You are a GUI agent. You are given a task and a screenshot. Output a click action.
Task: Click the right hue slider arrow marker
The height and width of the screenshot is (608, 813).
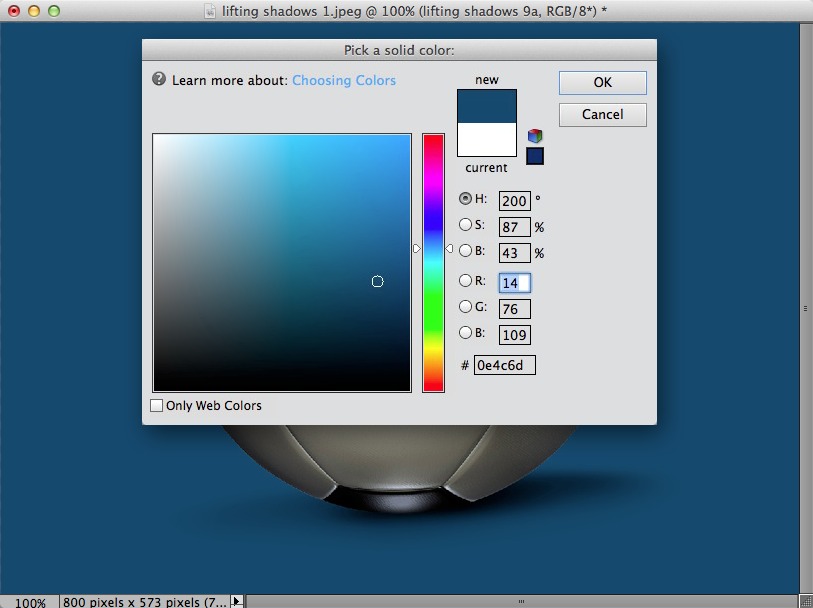449,248
